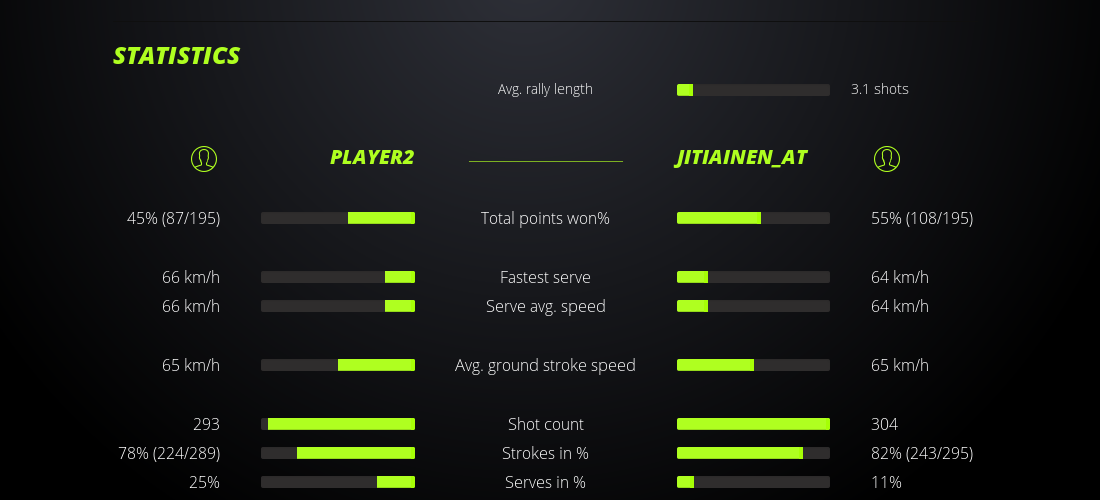Screen dimensions: 1100x500
Task: Click the 78% (224/289) value
Action: click(x=169, y=453)
